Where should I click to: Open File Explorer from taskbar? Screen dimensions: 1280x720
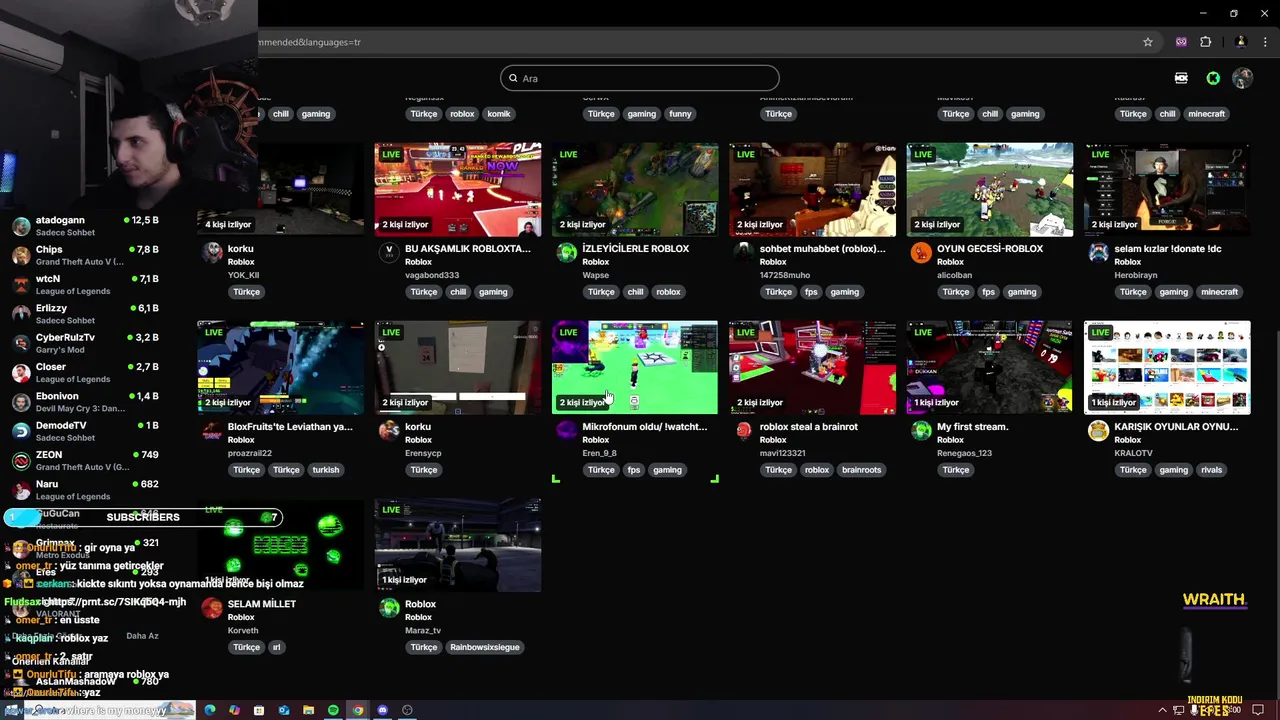click(x=308, y=710)
